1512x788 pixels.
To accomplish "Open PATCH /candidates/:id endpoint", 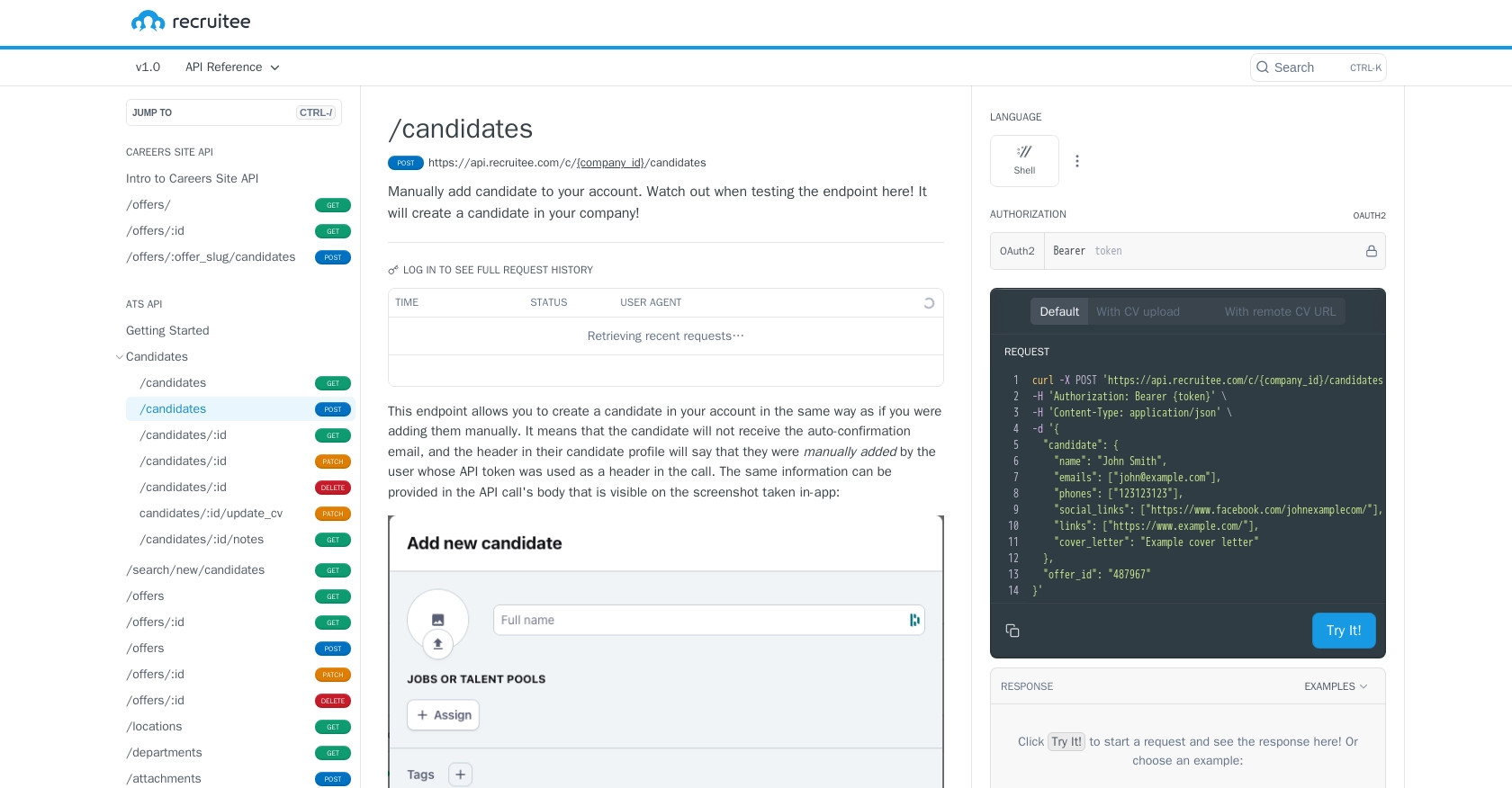I will coord(240,461).
